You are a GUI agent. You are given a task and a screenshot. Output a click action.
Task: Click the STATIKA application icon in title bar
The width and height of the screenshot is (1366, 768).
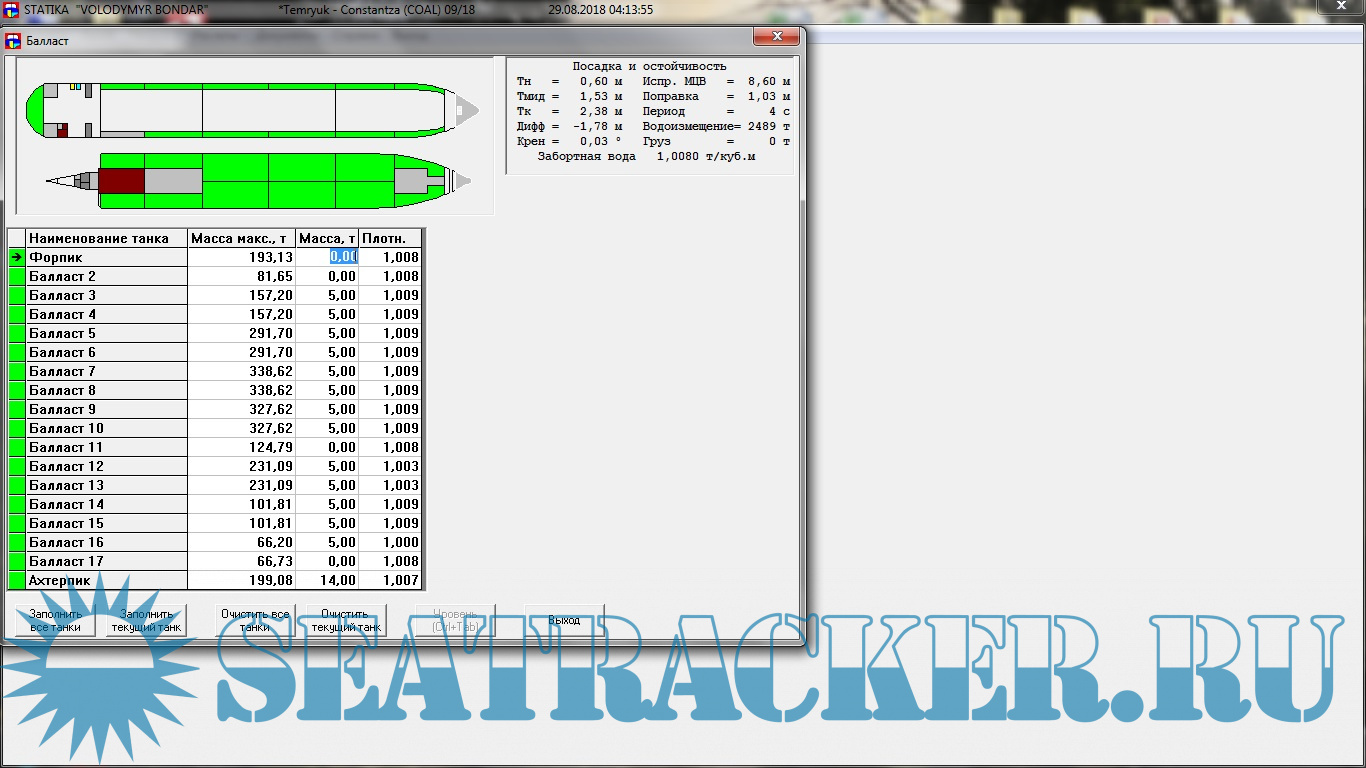pyautogui.click(x=11, y=9)
